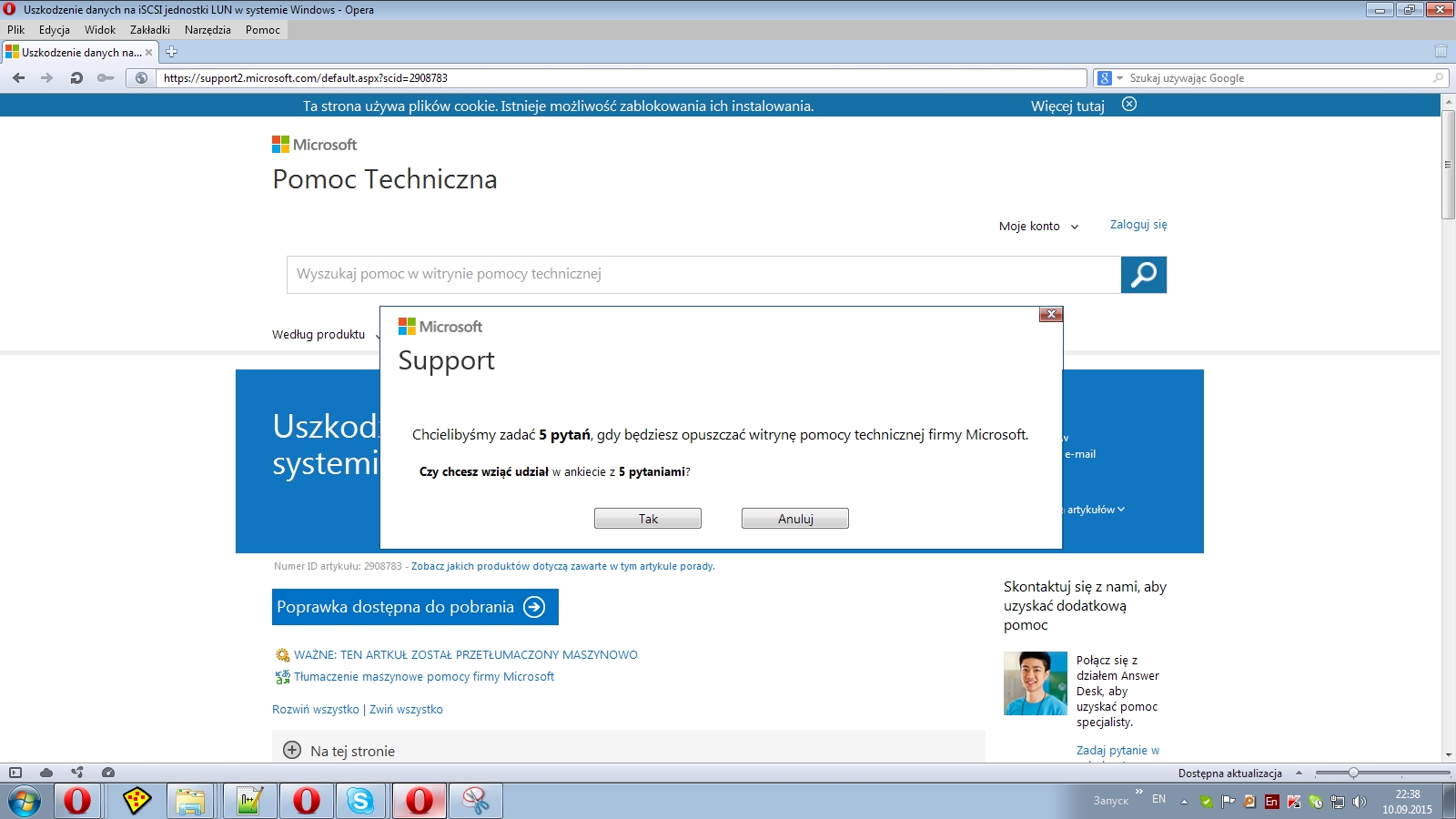Expand the Według produktu menu
The image size is (1456, 819).
click(x=325, y=335)
